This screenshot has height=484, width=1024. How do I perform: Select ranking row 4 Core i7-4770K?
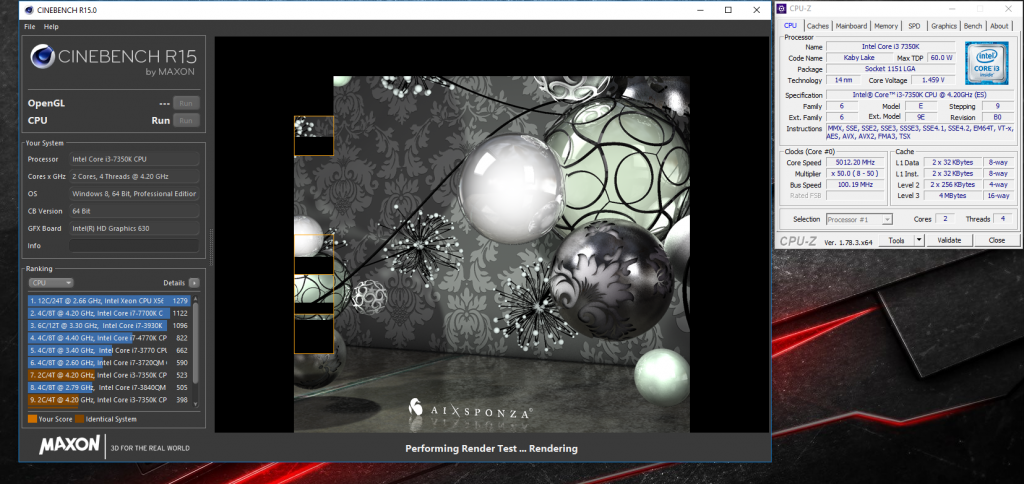tap(109, 338)
